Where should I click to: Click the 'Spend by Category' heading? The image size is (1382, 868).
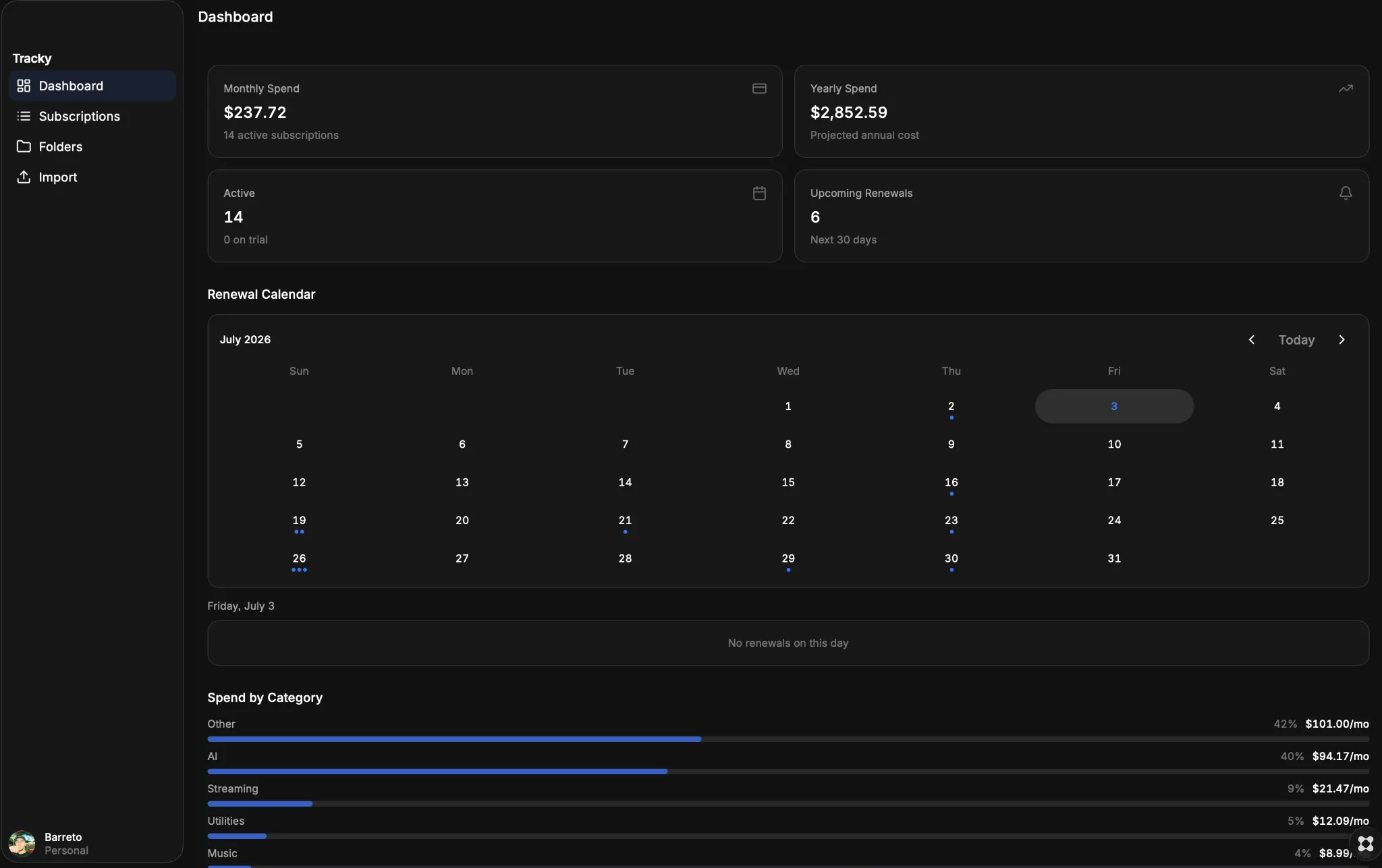(265, 697)
